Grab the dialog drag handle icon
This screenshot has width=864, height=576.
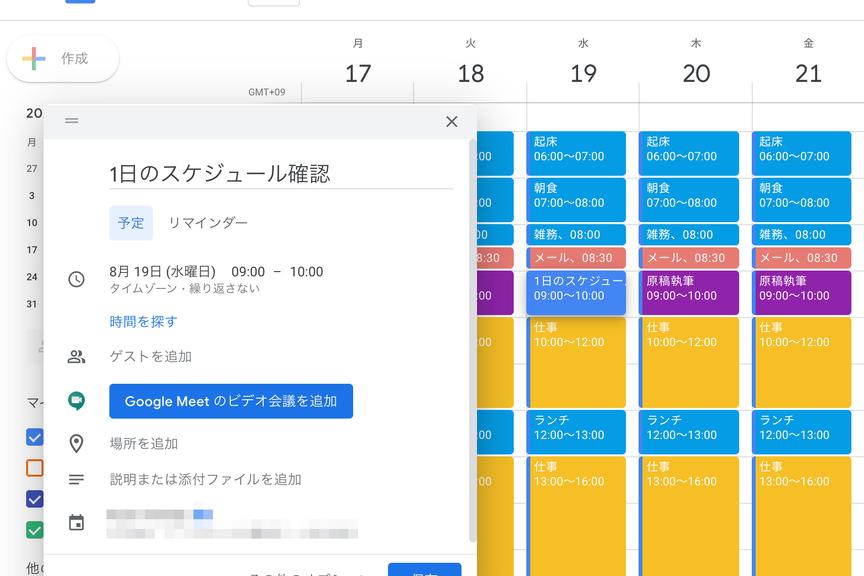click(x=72, y=120)
